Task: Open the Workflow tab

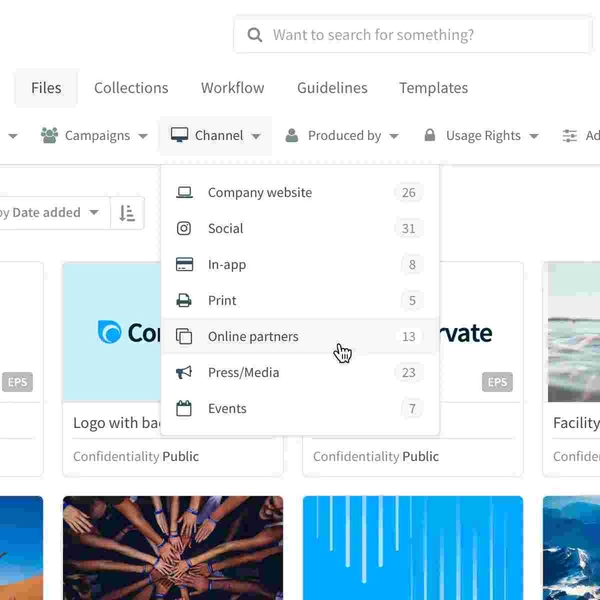Action: click(233, 88)
